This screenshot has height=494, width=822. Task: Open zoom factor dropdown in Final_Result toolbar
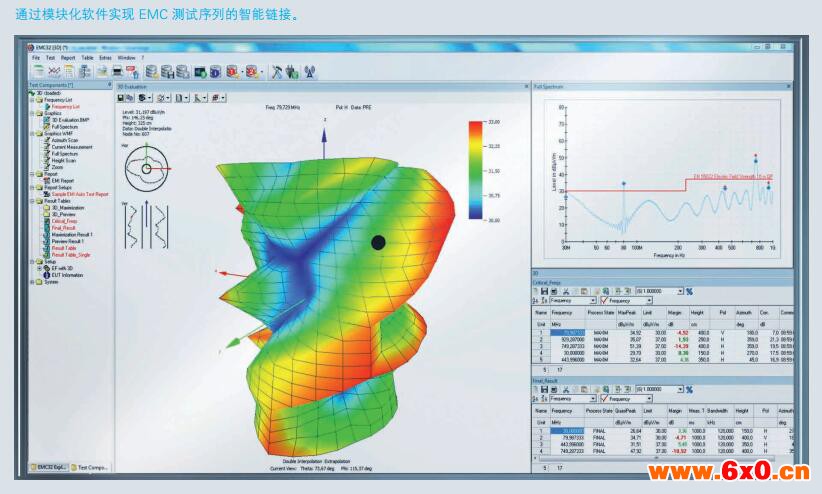point(680,390)
